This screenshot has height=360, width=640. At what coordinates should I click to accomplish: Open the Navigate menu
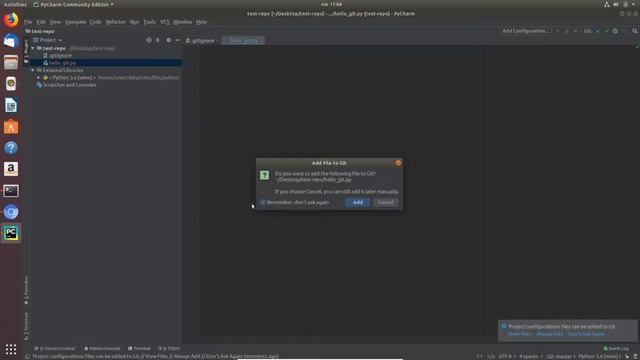click(75, 22)
